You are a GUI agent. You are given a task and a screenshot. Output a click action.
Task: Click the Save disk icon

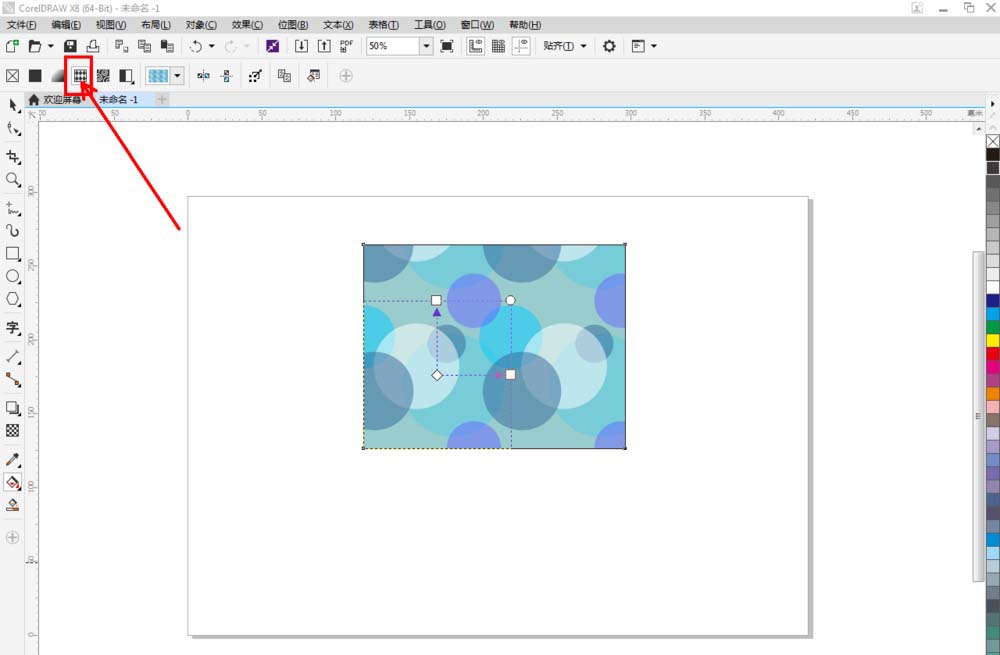click(x=70, y=46)
